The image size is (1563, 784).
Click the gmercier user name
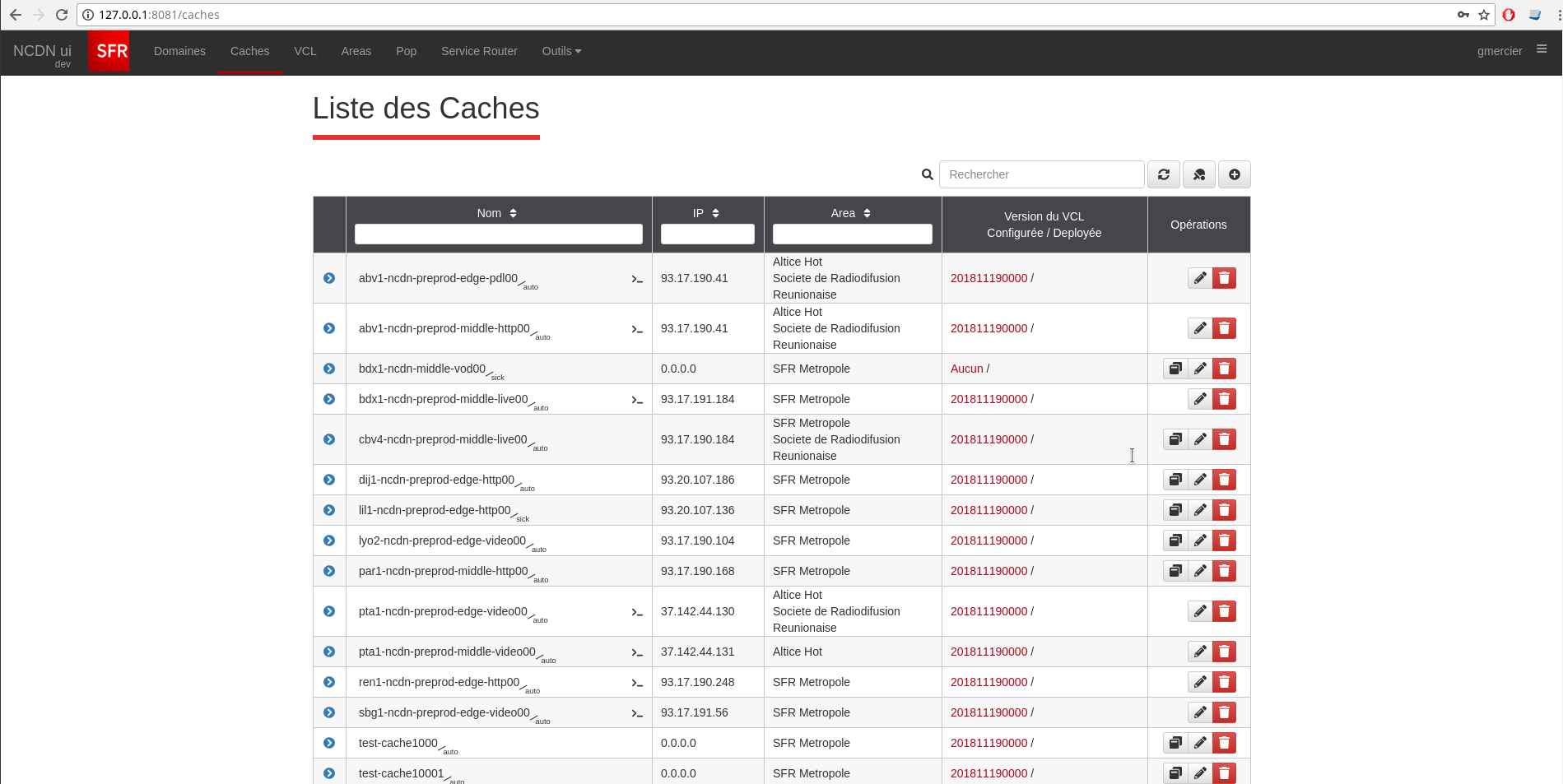point(1499,51)
